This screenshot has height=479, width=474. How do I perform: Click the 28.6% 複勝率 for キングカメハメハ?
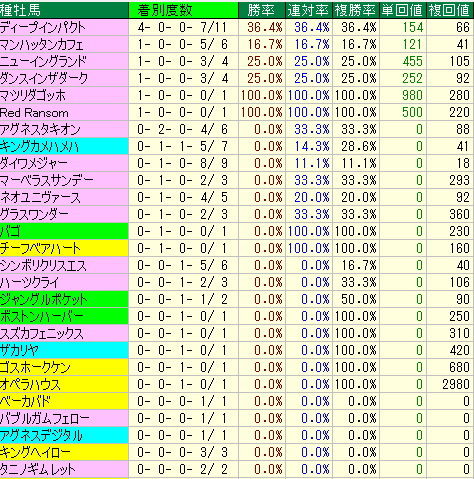359,146
